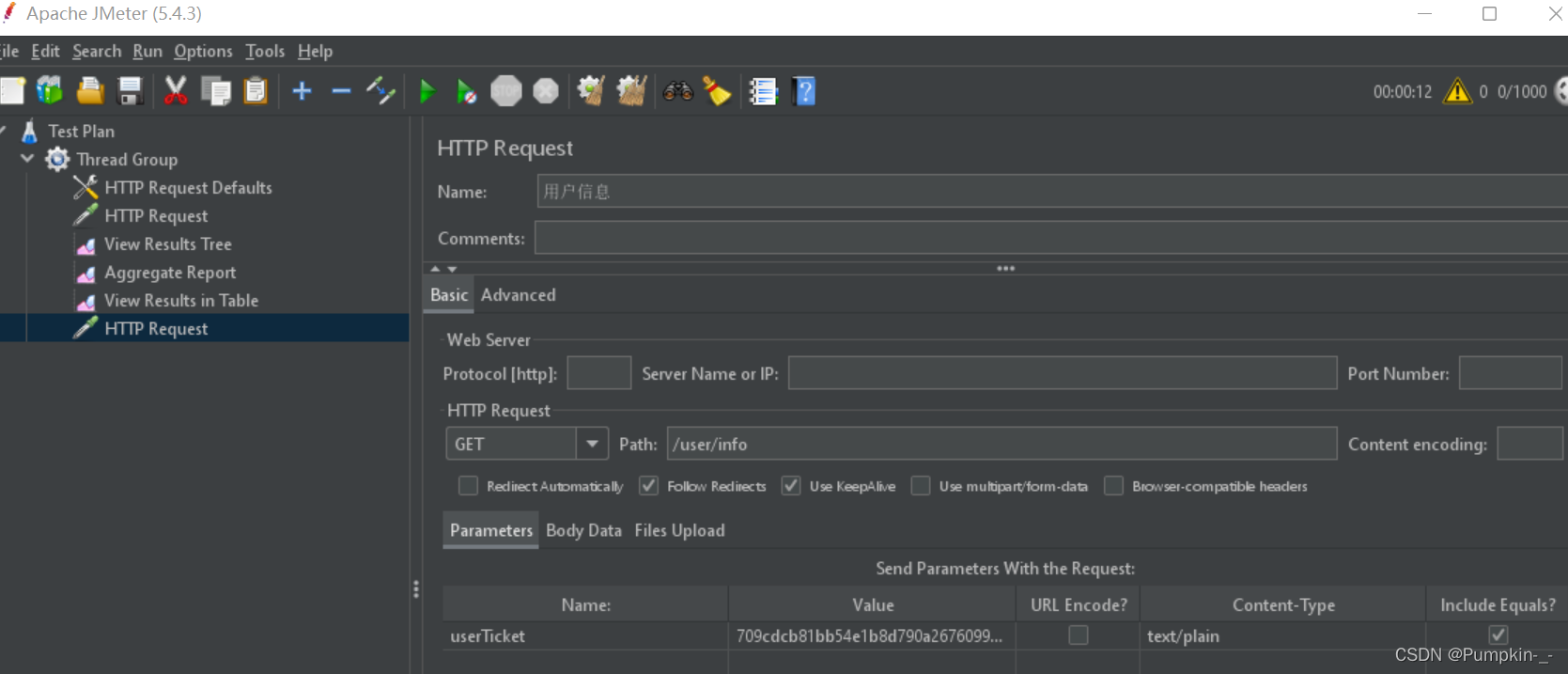
Task: Click the Clear All double broom icon
Action: [x=631, y=91]
